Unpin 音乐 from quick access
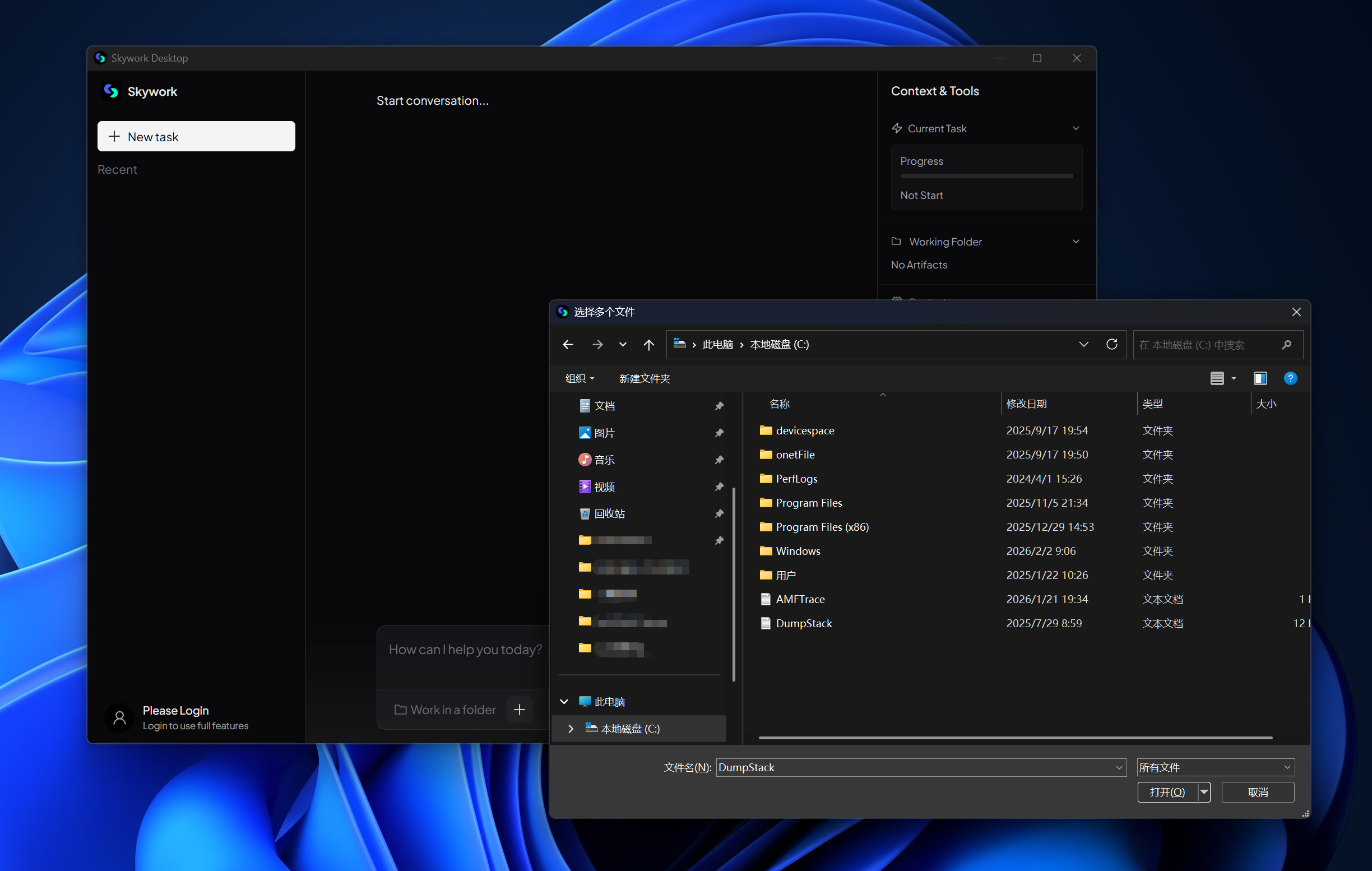 719,459
